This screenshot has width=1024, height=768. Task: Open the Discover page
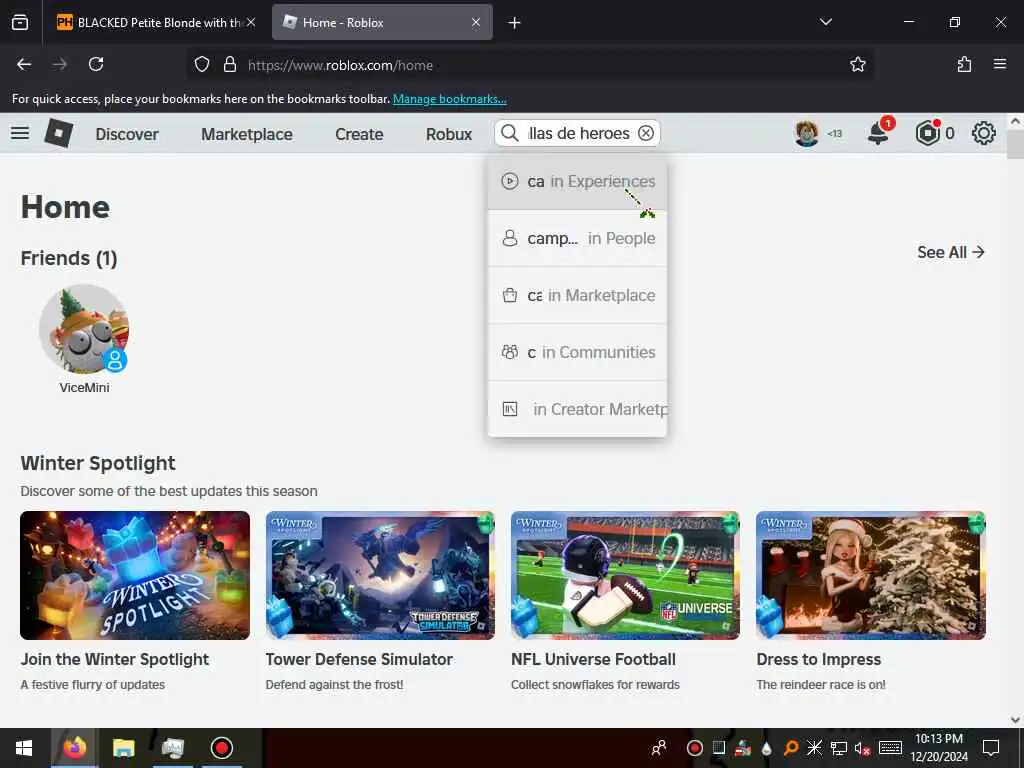(127, 134)
